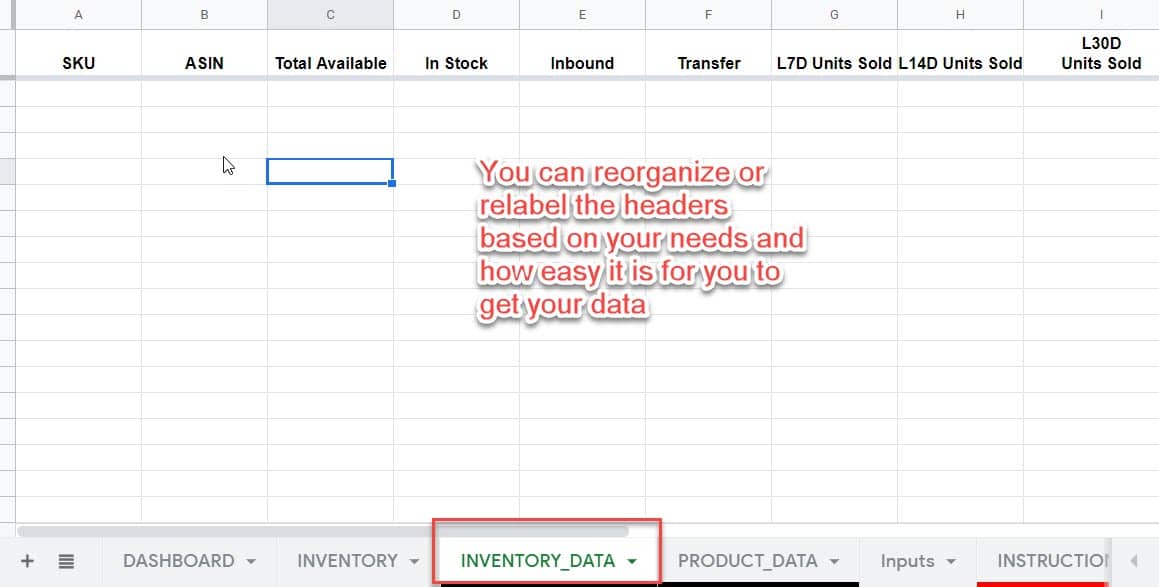Select column E header
This screenshot has width=1159, height=587.
(581, 14)
